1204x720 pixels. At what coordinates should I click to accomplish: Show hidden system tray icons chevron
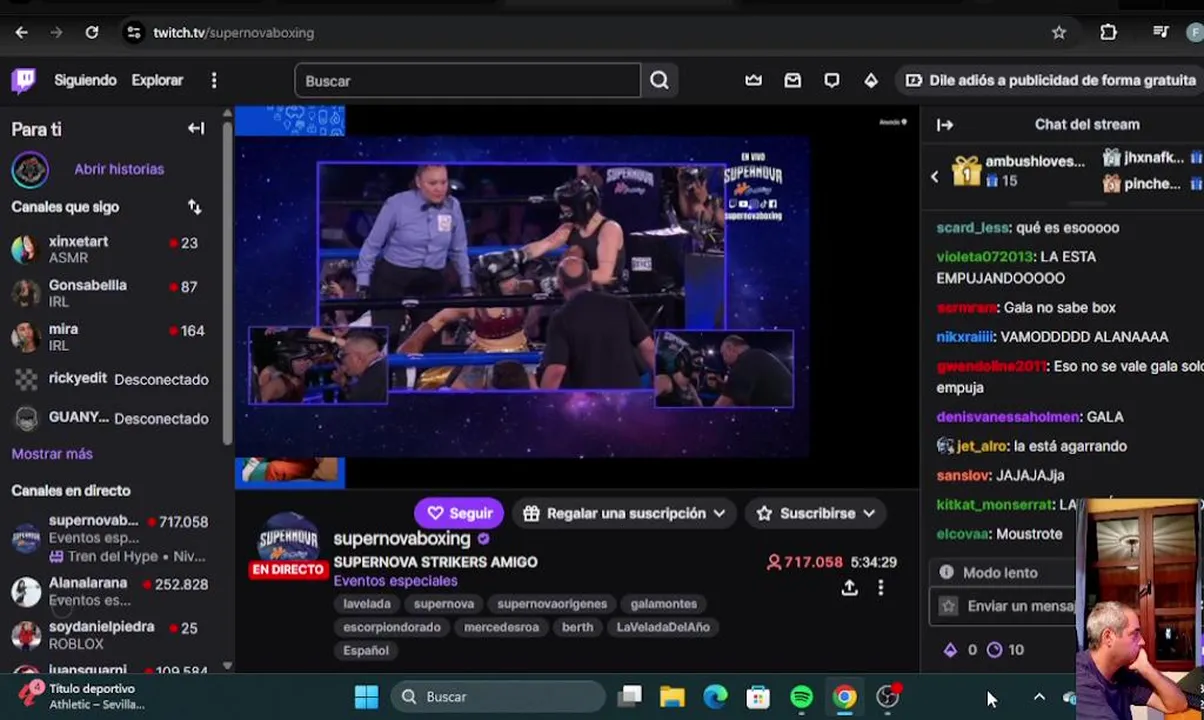click(1039, 697)
